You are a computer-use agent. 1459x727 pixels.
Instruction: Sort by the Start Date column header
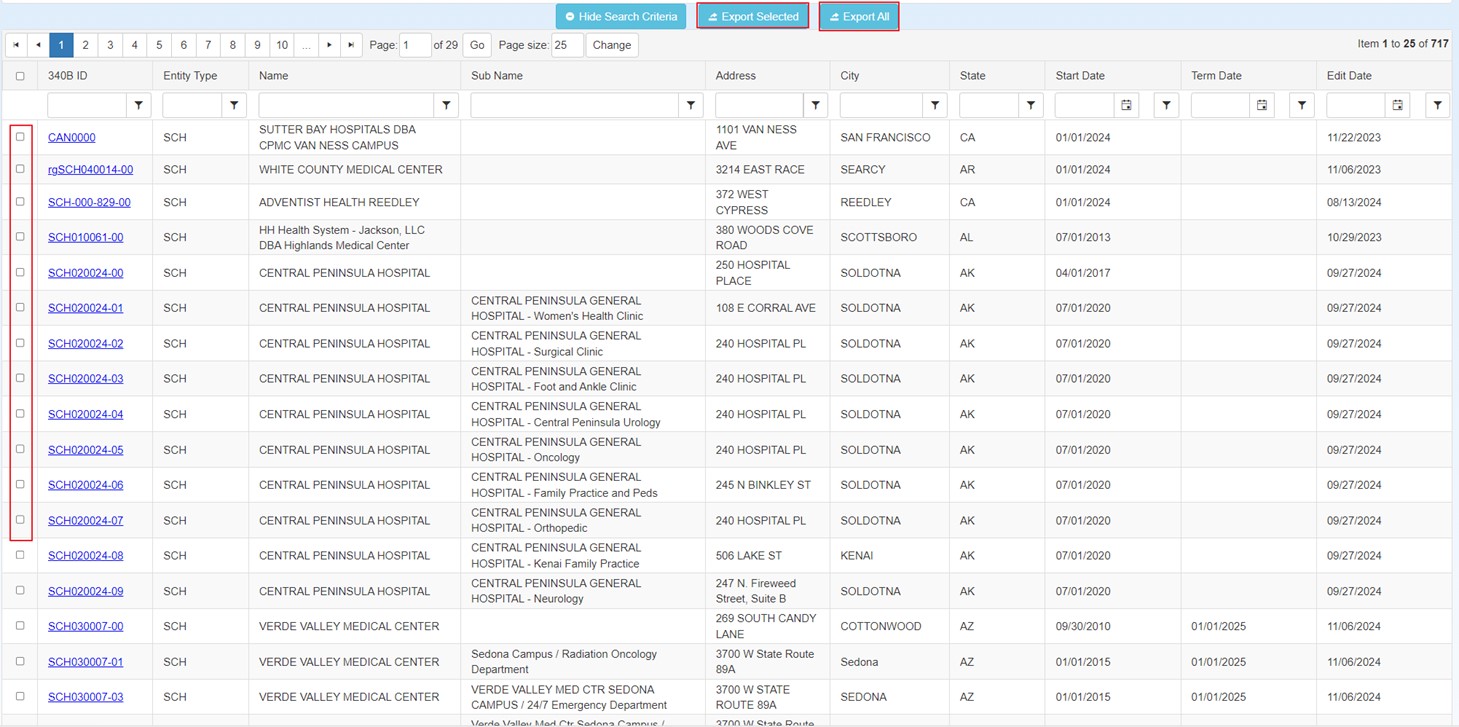tap(1081, 76)
